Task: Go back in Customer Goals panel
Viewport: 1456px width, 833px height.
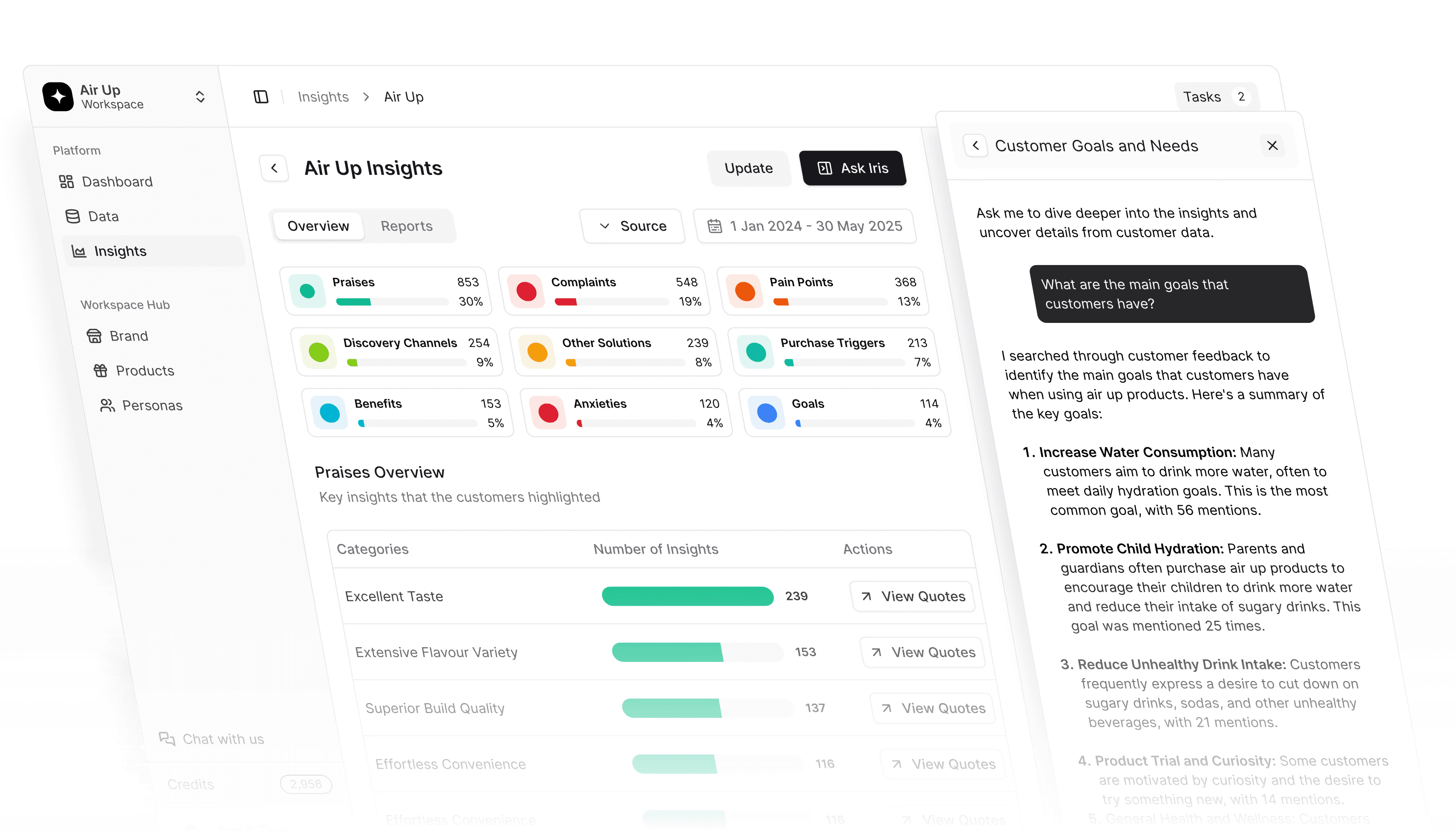Action: tap(976, 146)
